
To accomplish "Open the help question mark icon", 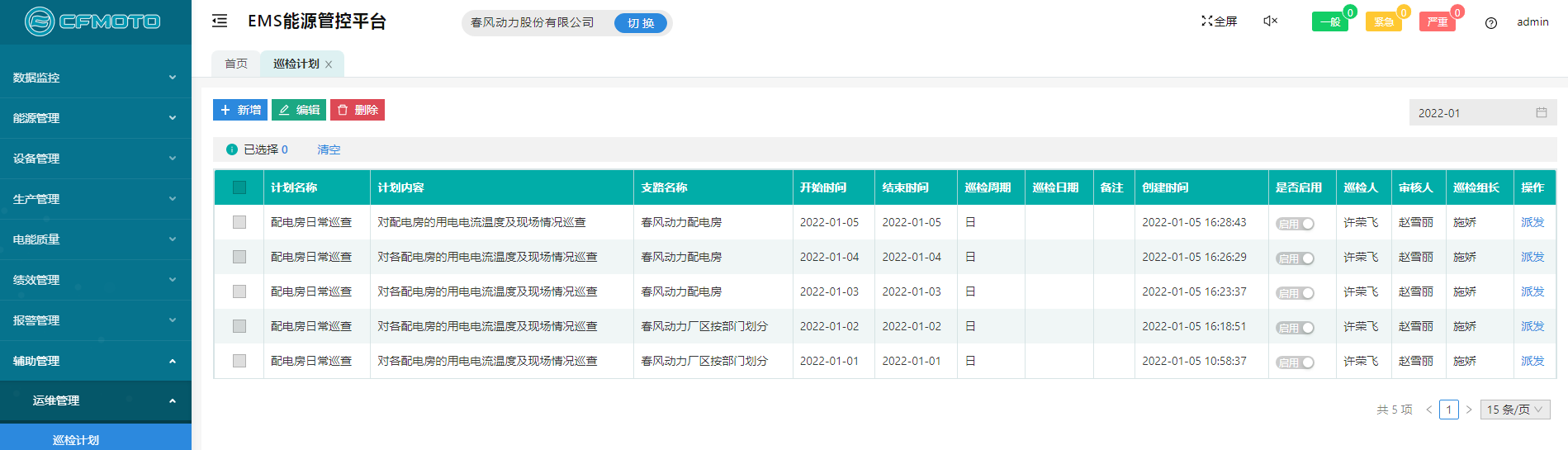I will (x=1490, y=23).
